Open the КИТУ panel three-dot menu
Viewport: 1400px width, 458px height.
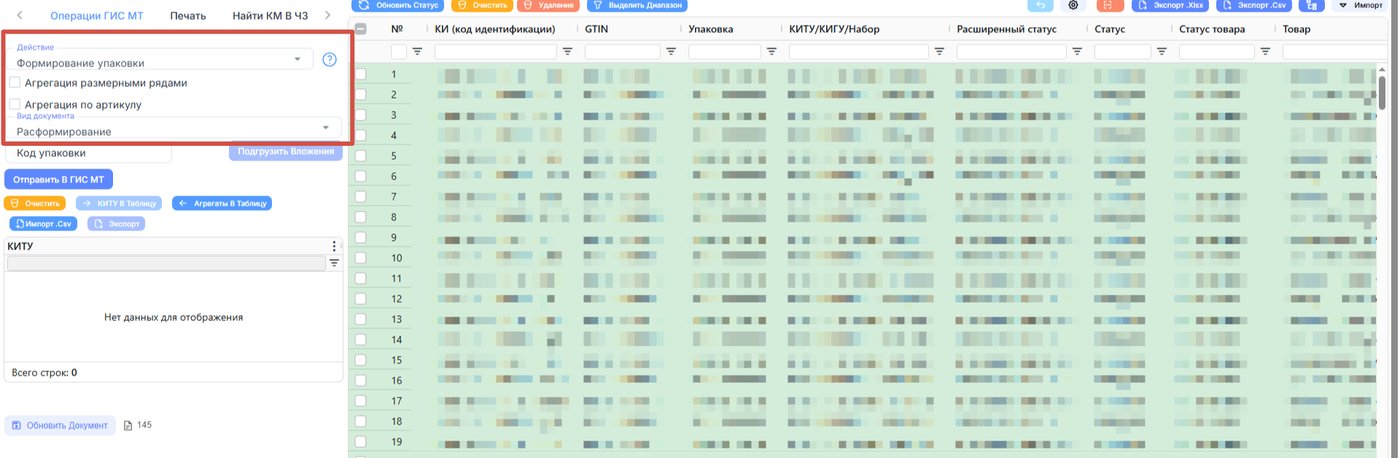[335, 246]
